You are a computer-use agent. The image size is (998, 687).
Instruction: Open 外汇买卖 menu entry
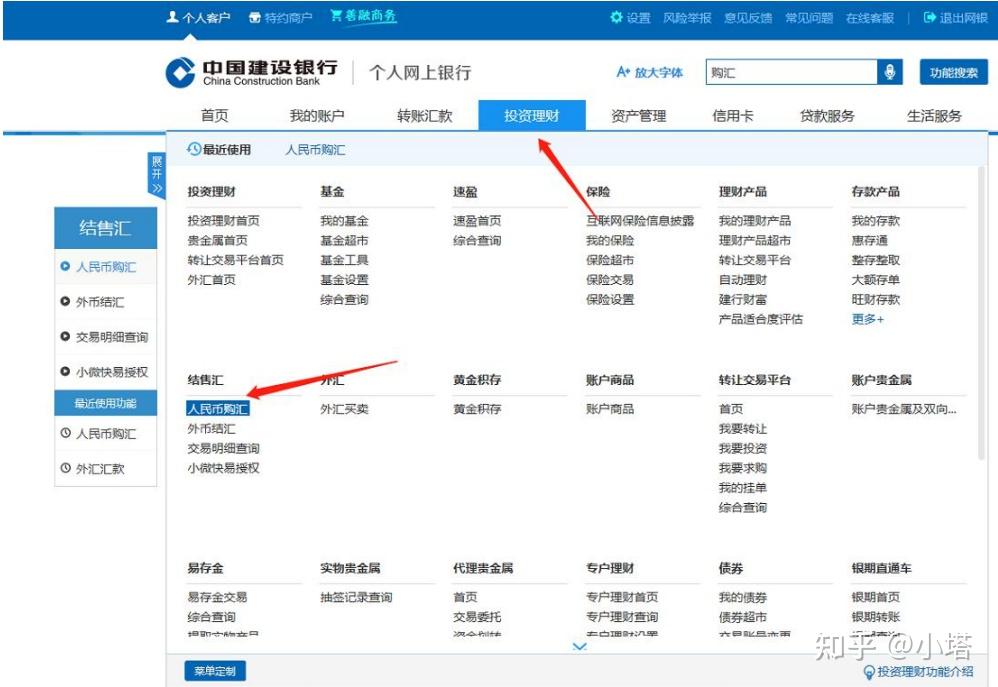(344, 409)
